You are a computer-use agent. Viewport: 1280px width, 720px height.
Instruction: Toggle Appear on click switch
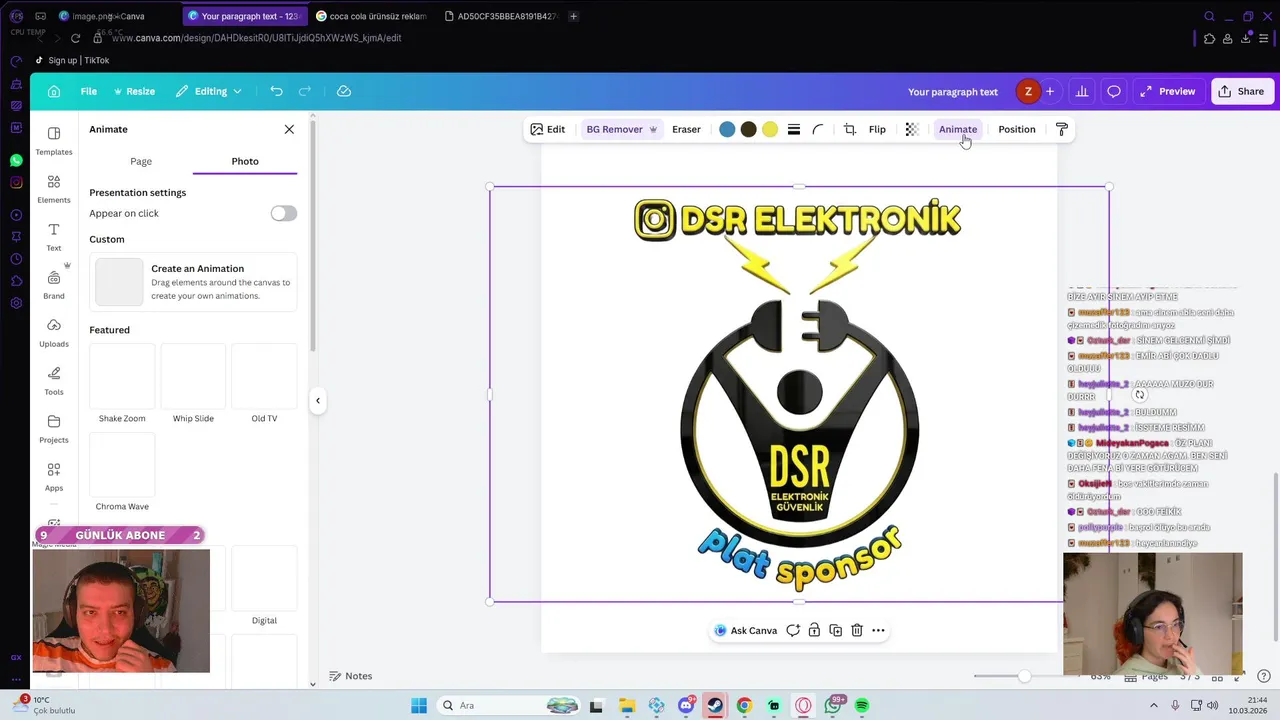(x=284, y=213)
